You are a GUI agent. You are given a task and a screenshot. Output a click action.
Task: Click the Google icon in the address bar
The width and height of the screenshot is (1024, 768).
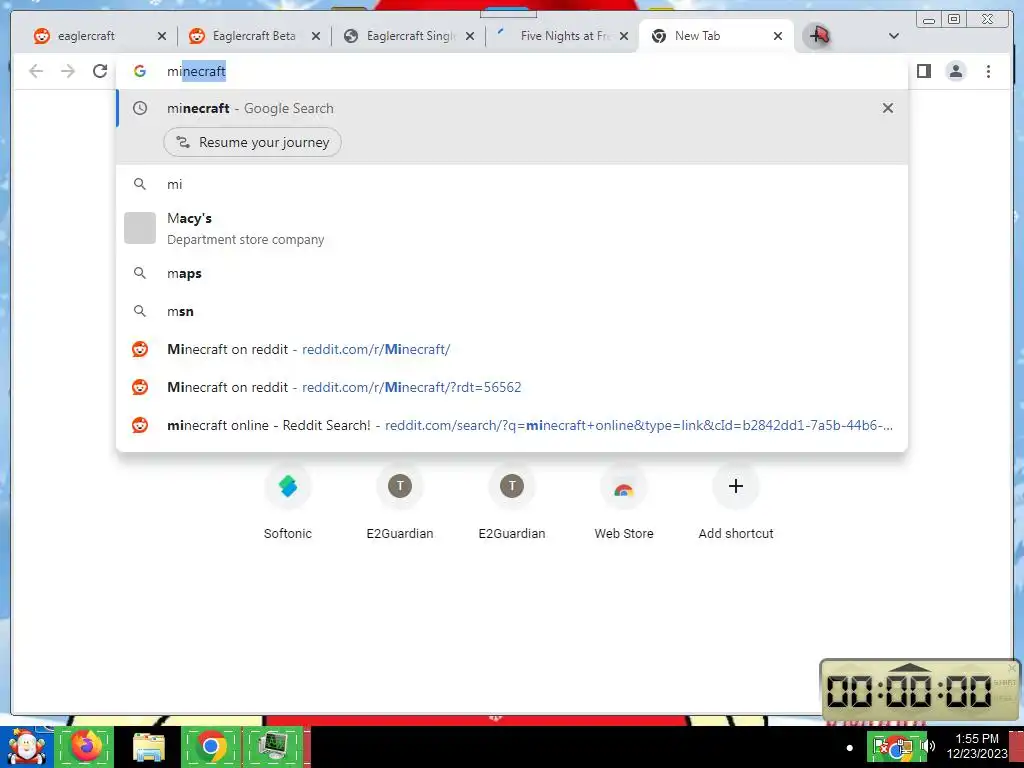tap(140, 71)
